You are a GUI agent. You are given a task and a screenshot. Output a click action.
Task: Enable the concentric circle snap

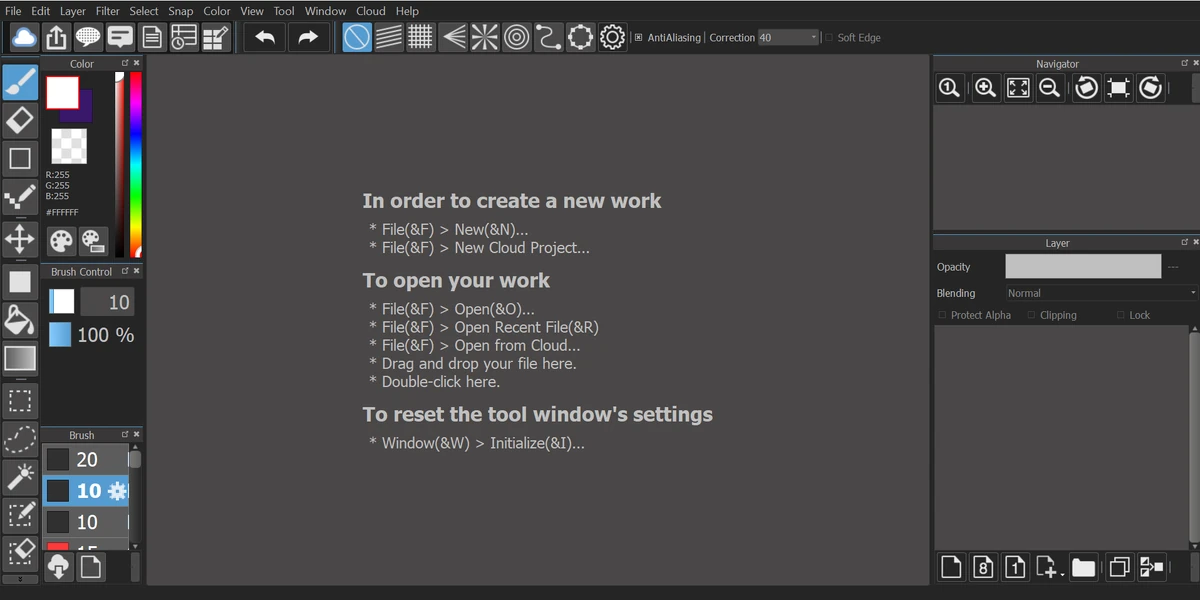tap(517, 38)
